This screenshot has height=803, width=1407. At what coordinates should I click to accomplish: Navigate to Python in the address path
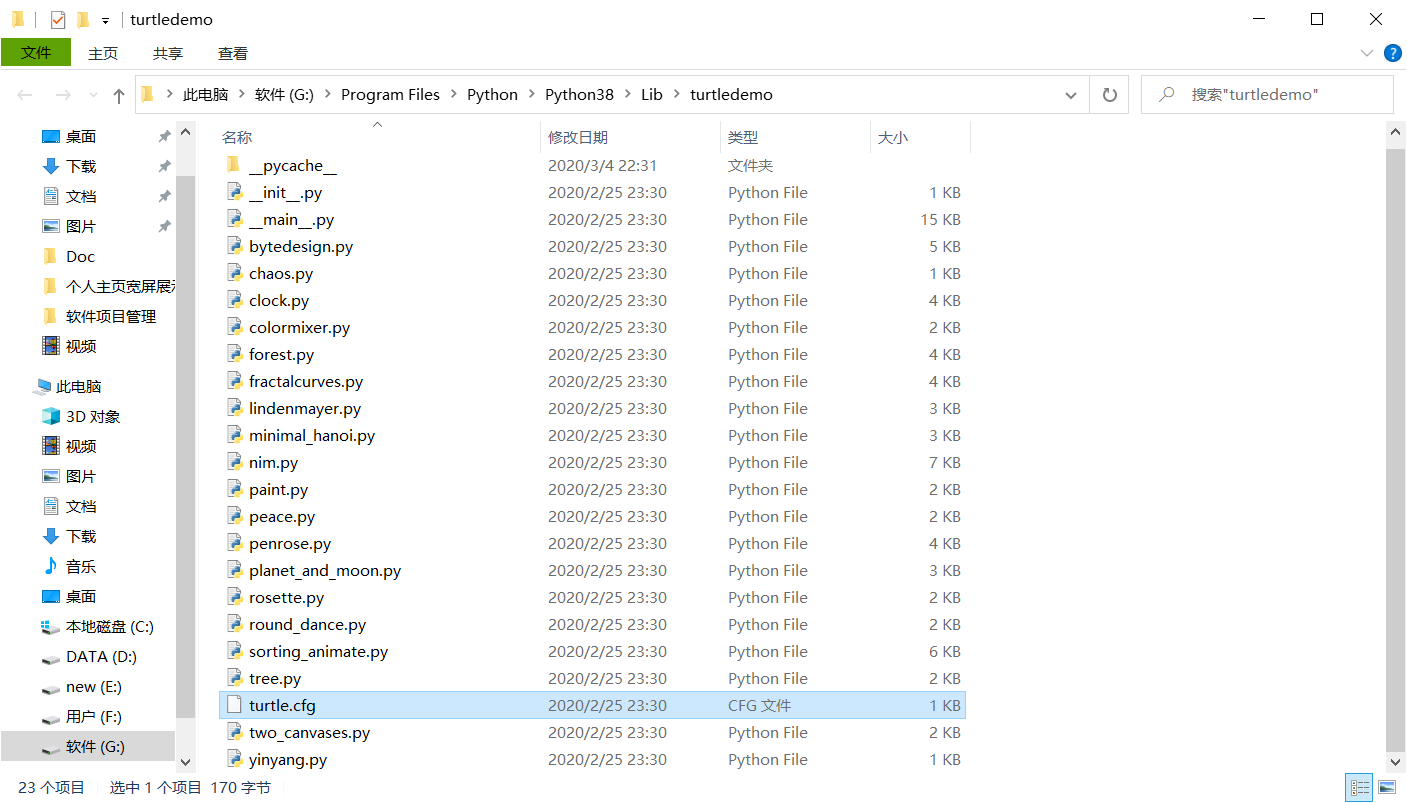pyautogui.click(x=492, y=95)
